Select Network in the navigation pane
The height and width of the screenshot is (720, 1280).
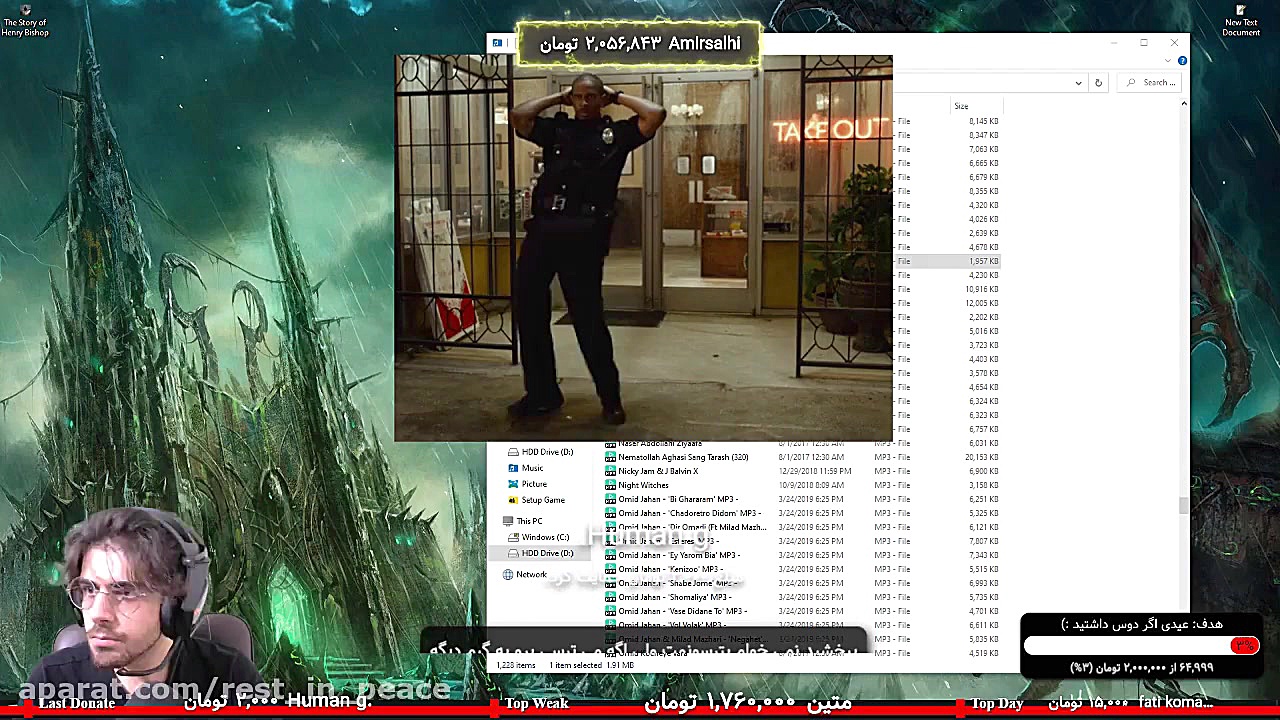pyautogui.click(x=531, y=574)
